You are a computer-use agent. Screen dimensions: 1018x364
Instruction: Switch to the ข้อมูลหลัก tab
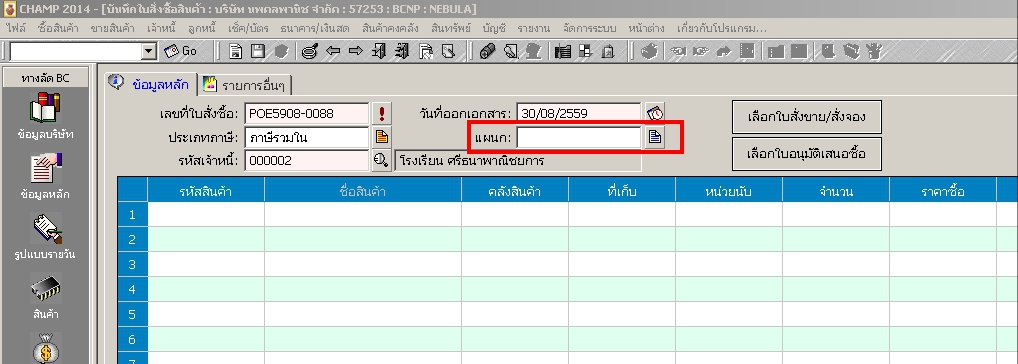coord(150,84)
